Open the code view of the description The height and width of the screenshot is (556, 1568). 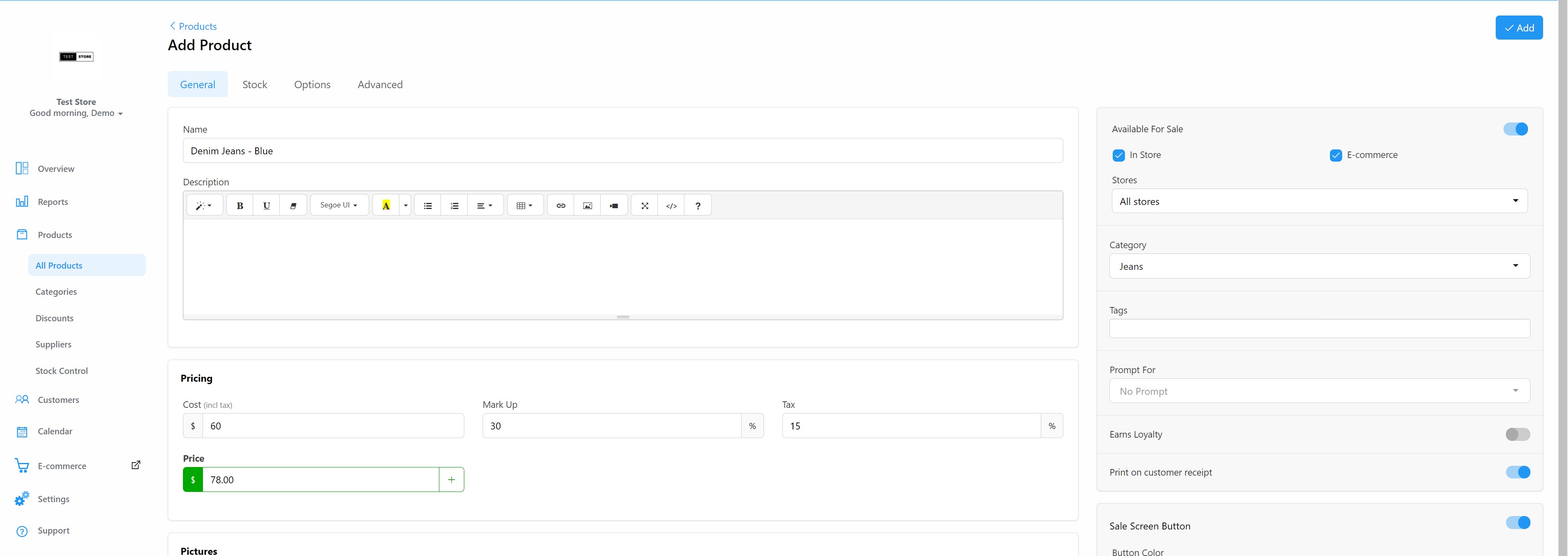[671, 205]
